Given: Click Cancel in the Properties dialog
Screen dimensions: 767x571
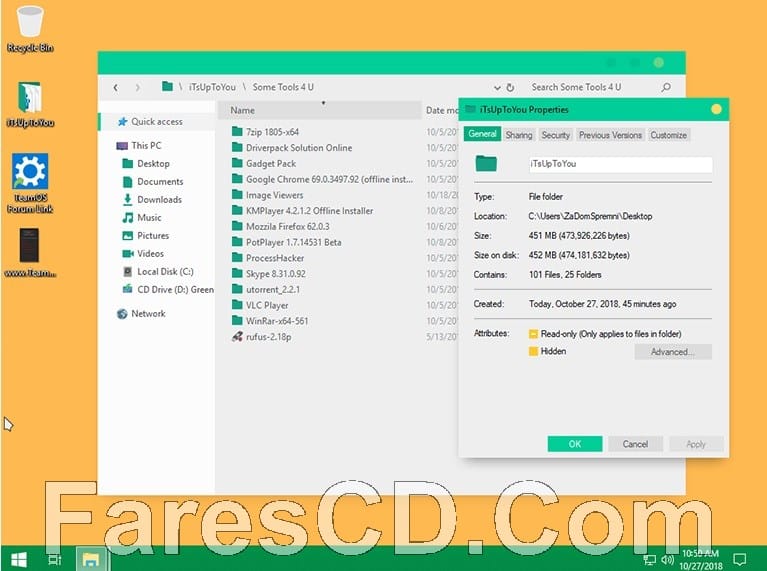Looking at the screenshot, I should click(635, 444).
